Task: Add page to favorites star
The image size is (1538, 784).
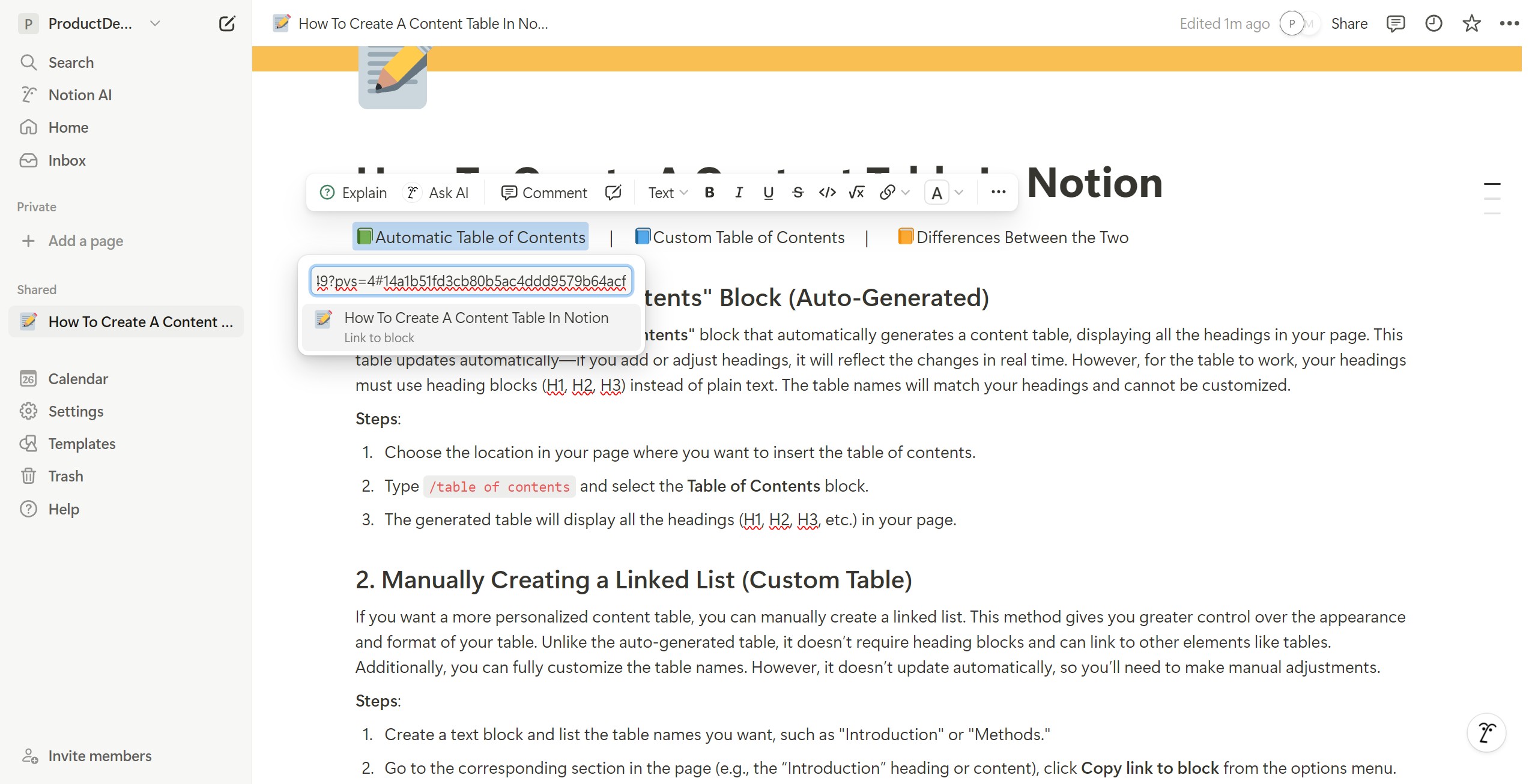Action: [x=1471, y=24]
